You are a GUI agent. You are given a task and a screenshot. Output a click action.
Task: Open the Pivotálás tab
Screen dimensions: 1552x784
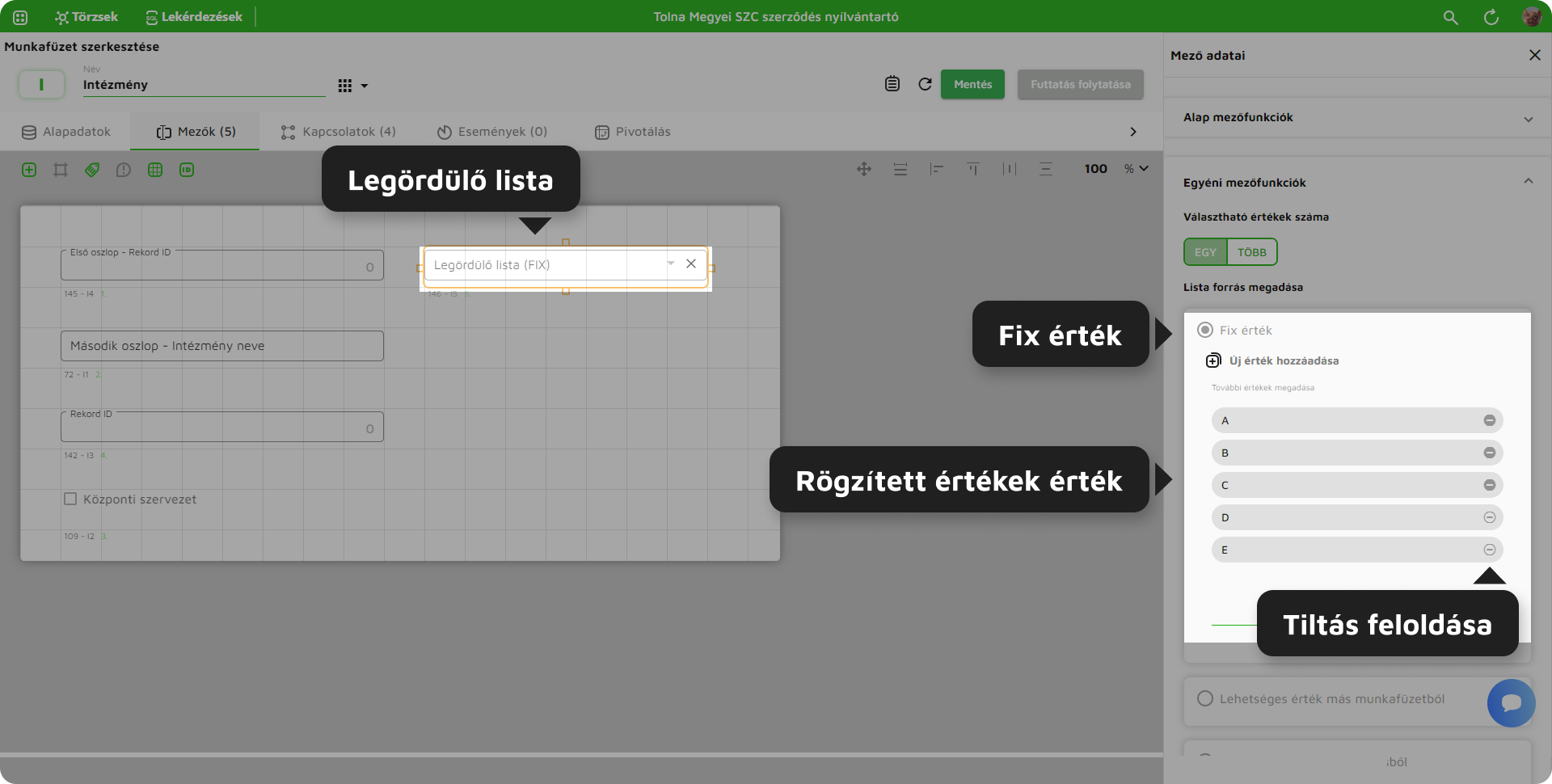633,132
